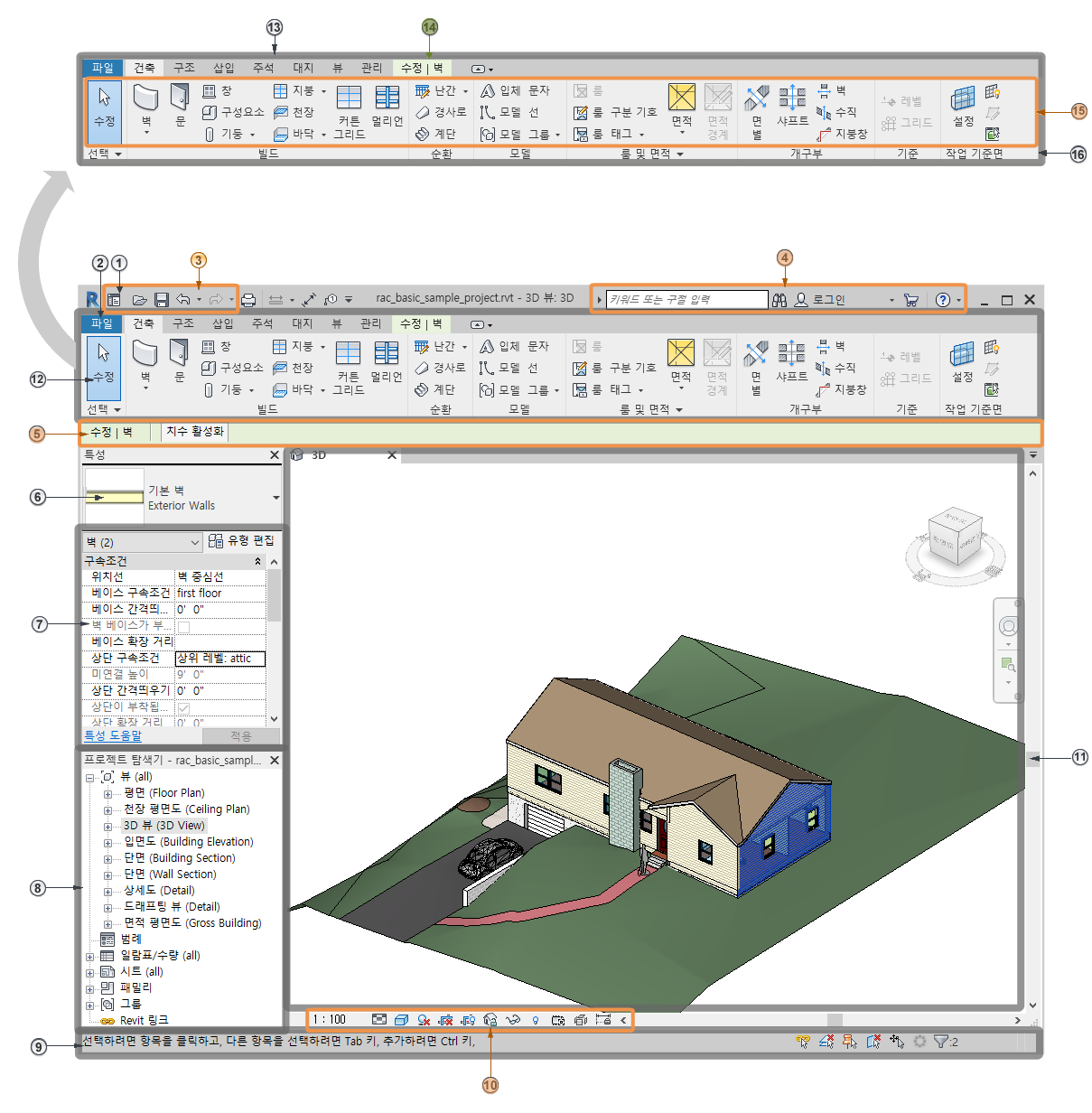Toggle 상단이 부착됨 checkbox in properties
Image resolution: width=1092 pixels, height=1113 pixels.
click(x=184, y=707)
